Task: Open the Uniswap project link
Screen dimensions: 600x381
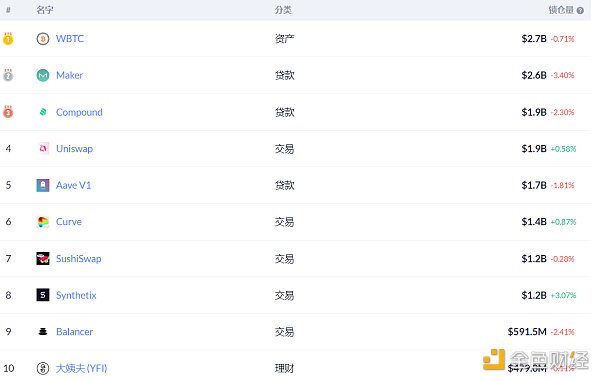Action: point(74,148)
